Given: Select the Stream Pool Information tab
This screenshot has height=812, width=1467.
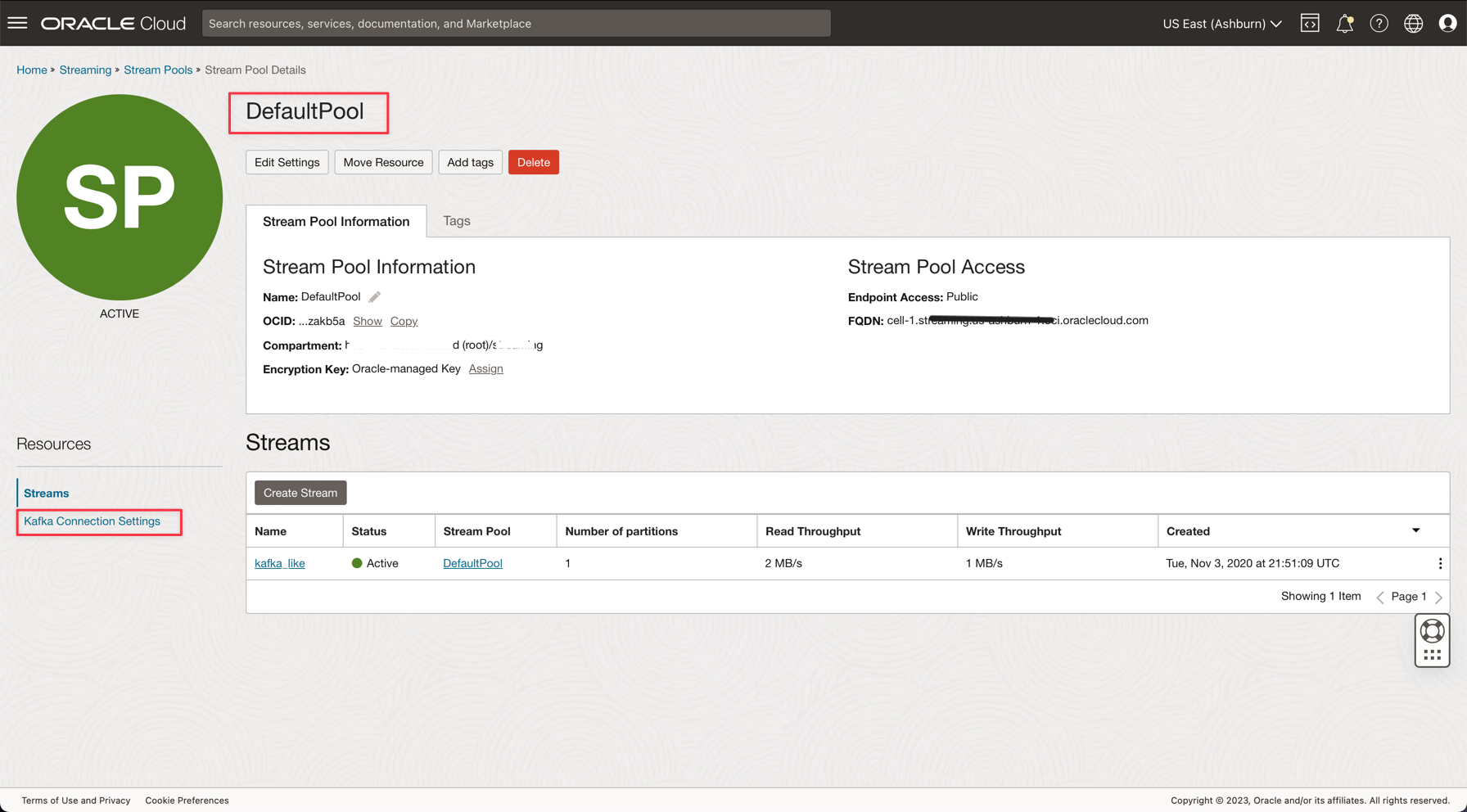Looking at the screenshot, I should [336, 221].
